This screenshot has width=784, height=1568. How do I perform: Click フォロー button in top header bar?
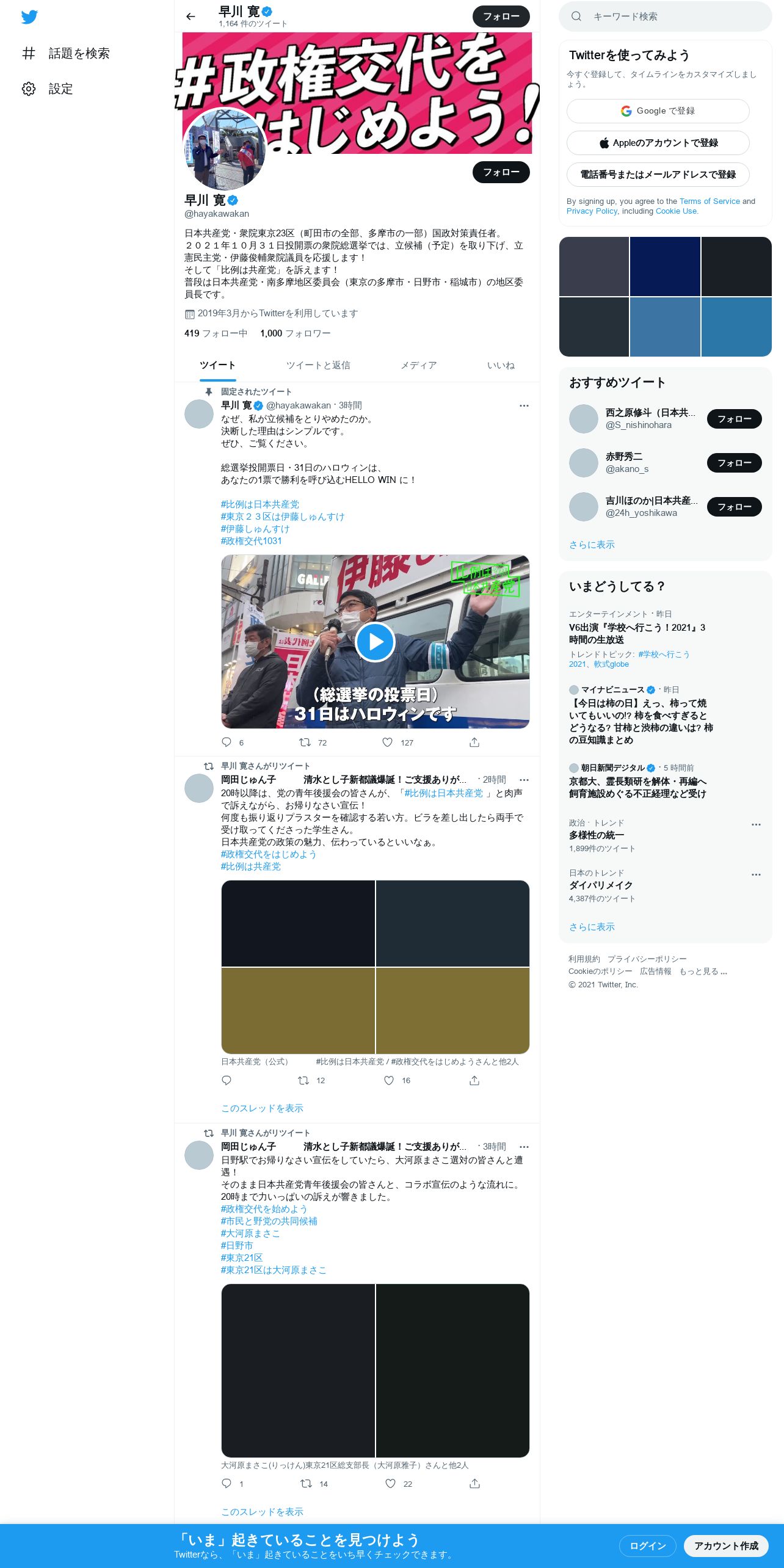point(501,16)
